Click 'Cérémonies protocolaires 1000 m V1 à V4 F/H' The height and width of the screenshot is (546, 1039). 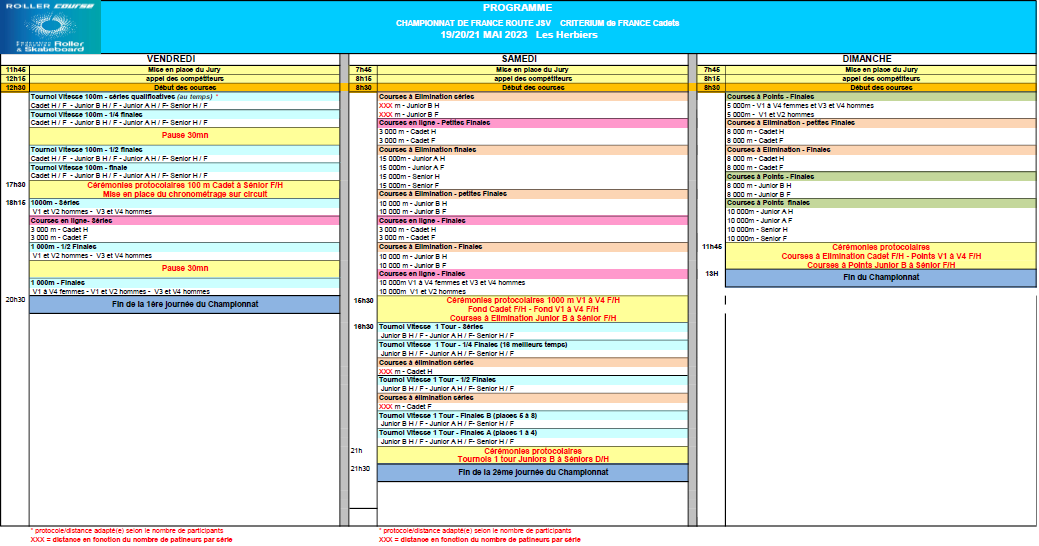coord(533,300)
